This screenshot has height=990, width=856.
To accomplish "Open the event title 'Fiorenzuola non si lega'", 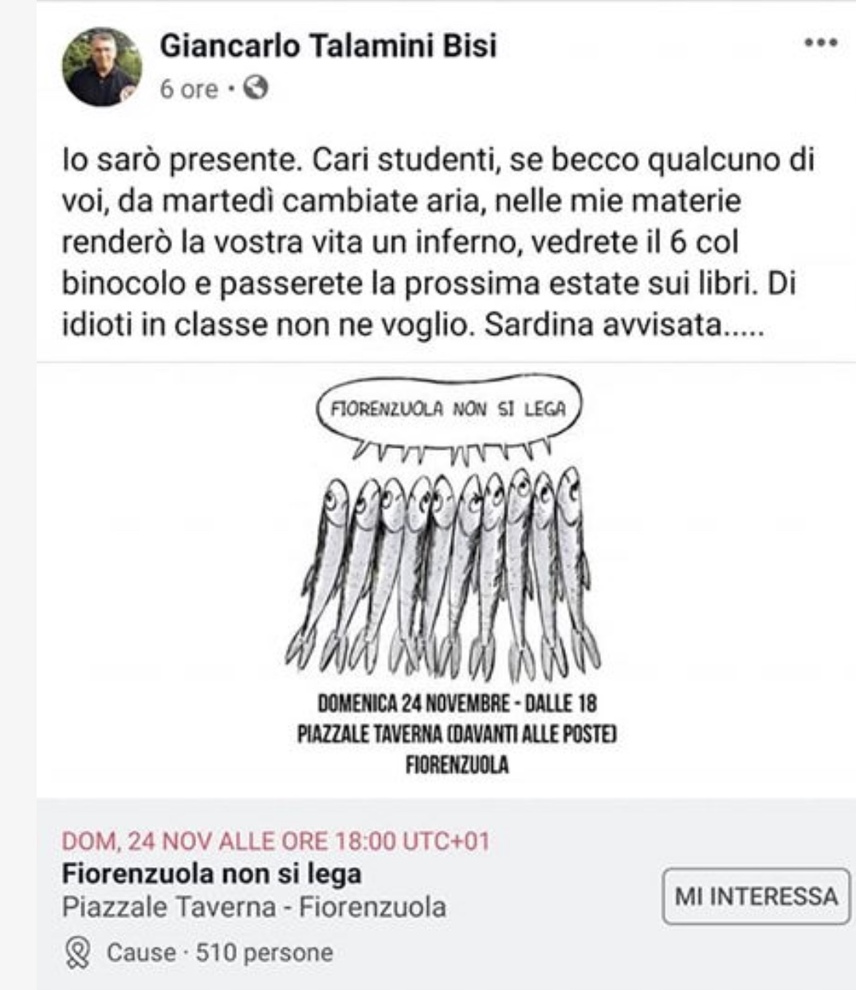I will [x=211, y=874].
